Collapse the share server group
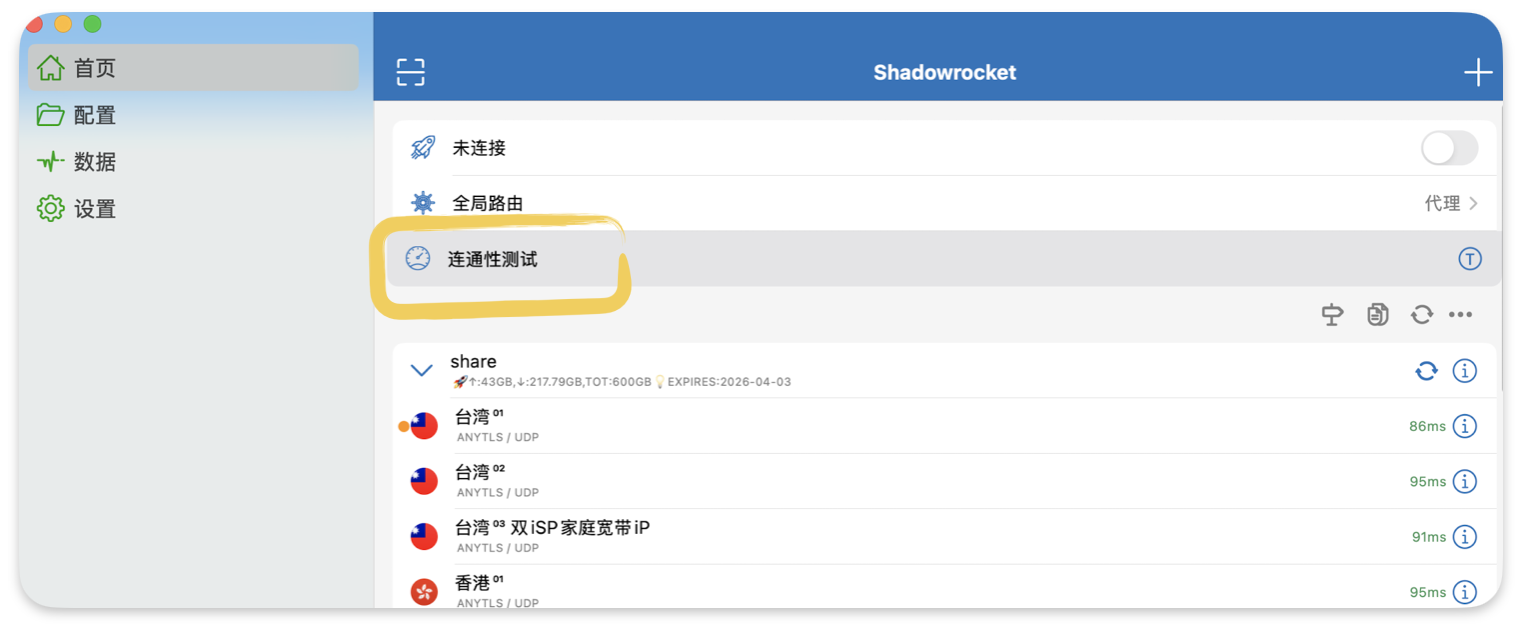Viewport: 1518px width, 624px height. (422, 371)
